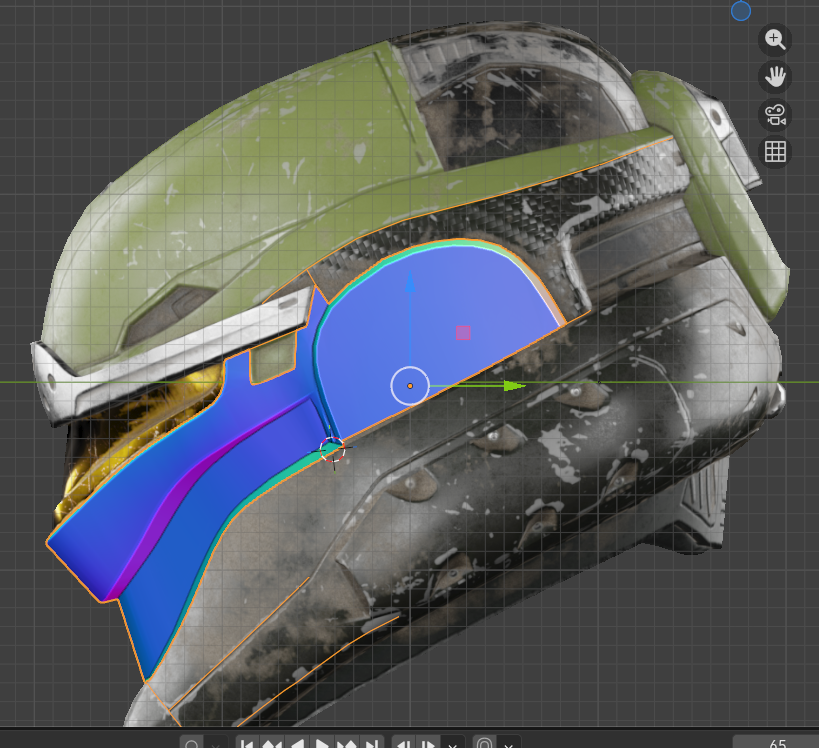Jump to the last frame
Screen dimensions: 819x748
[372, 743]
